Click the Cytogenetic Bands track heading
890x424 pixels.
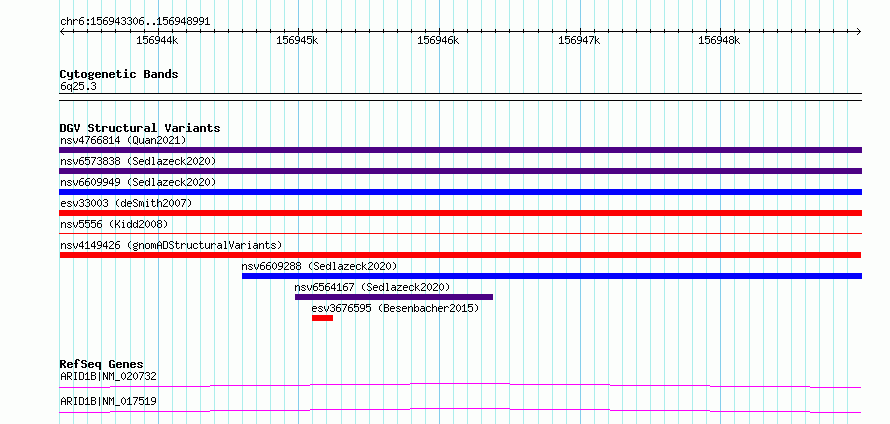tap(119, 74)
